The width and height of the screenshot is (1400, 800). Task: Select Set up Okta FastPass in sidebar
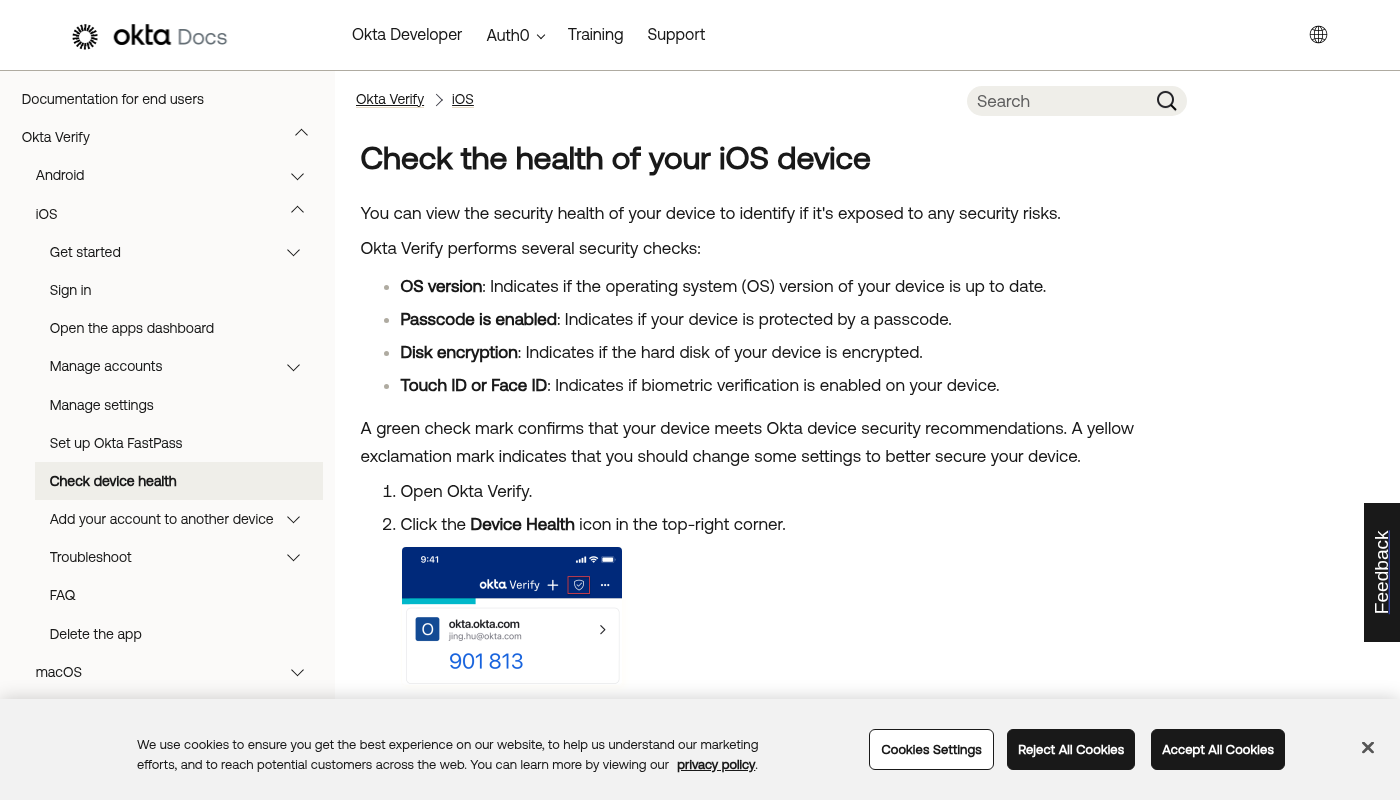[116, 443]
